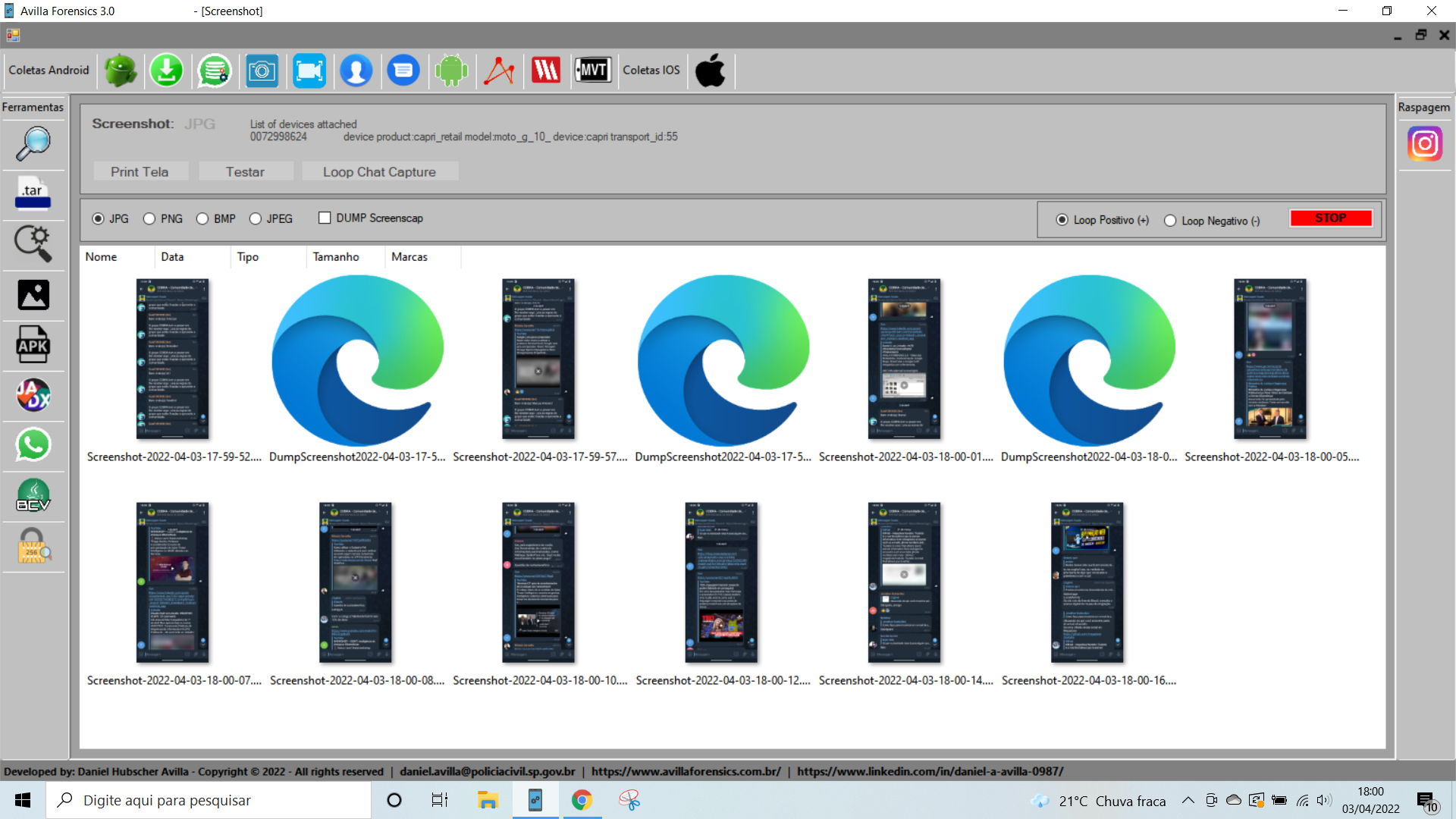Image resolution: width=1456 pixels, height=819 pixels.
Task: Click the Print Tela button
Action: tap(140, 171)
